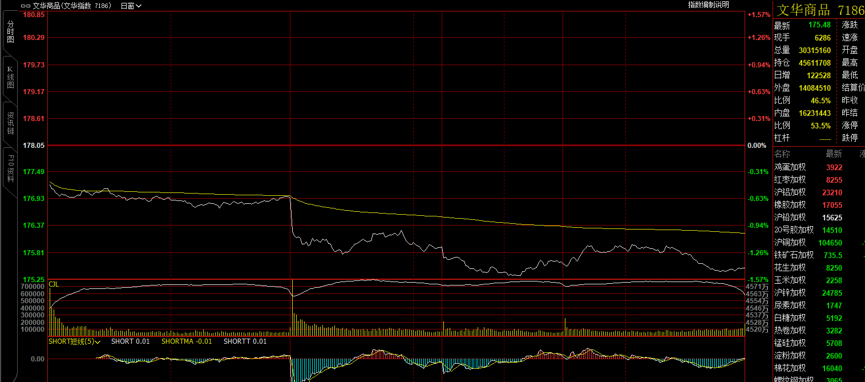
Task: Click the CJL volume indicator label
Action: pyautogui.click(x=54, y=284)
